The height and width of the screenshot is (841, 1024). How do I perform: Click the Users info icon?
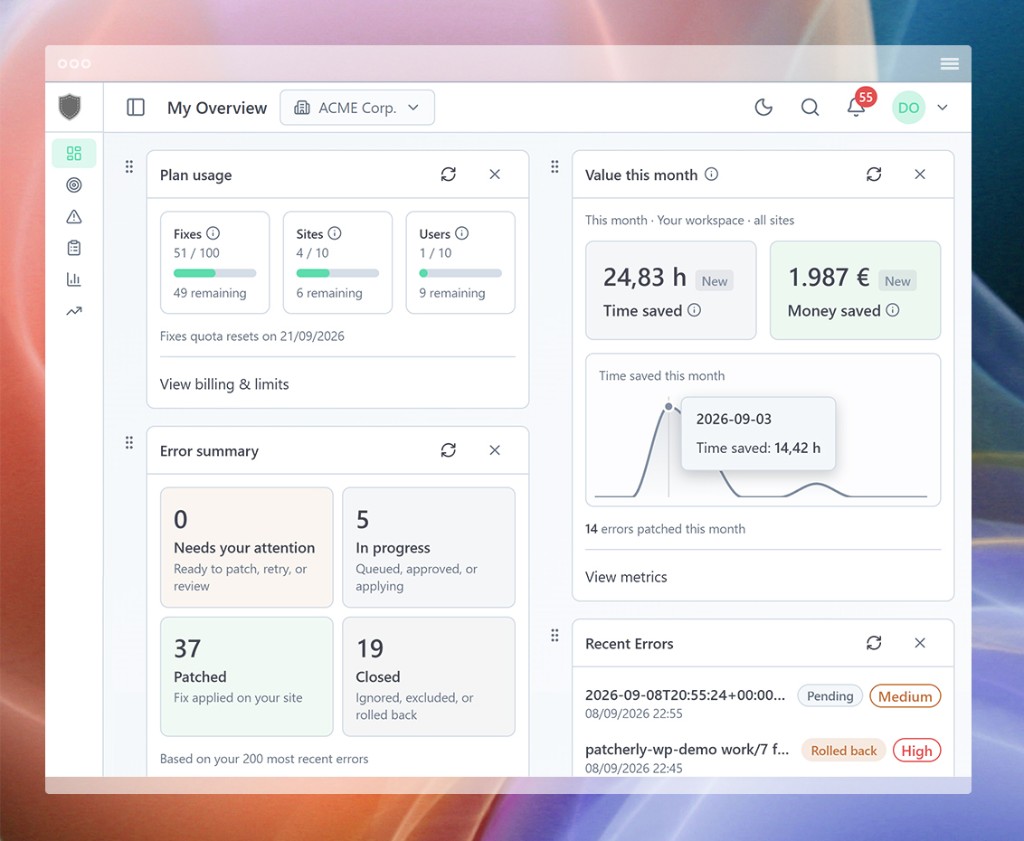462,233
